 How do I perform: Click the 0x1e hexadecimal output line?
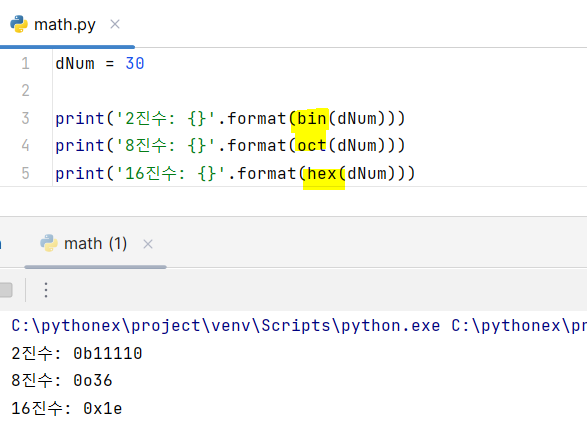pyautogui.click(x=67, y=408)
